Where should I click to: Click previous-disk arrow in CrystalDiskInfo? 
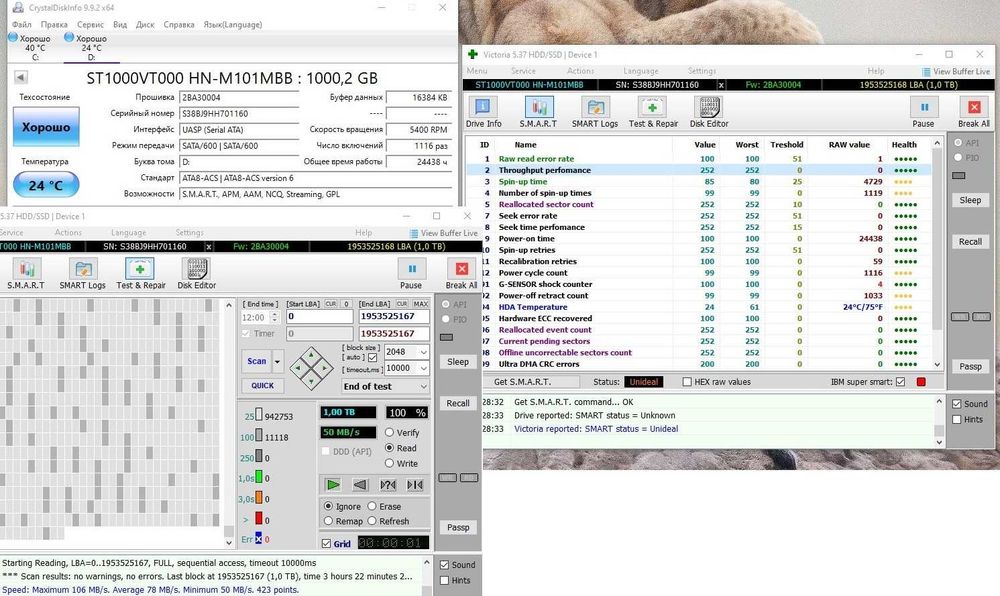pos(20,77)
